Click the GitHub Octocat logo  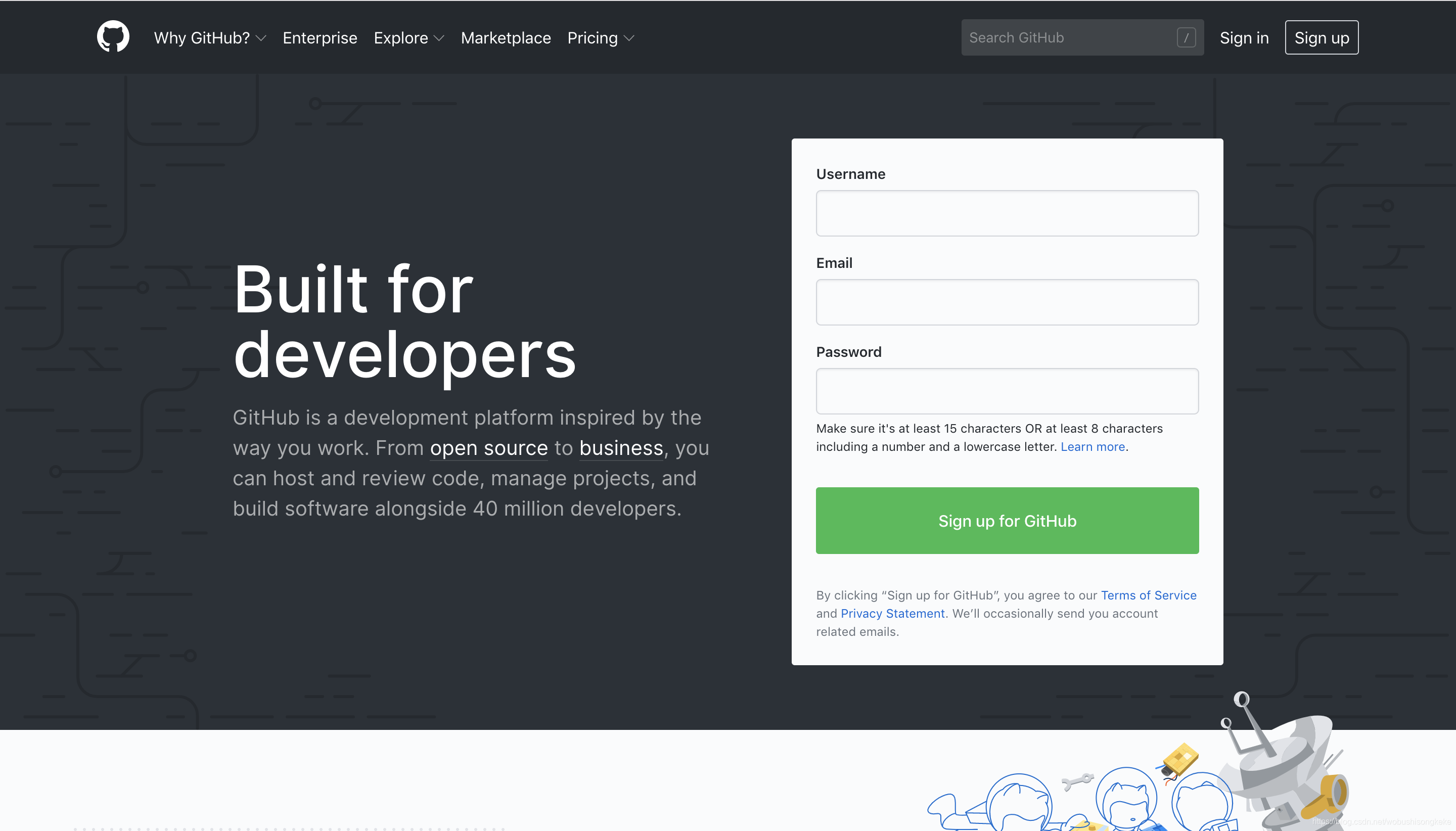113,37
